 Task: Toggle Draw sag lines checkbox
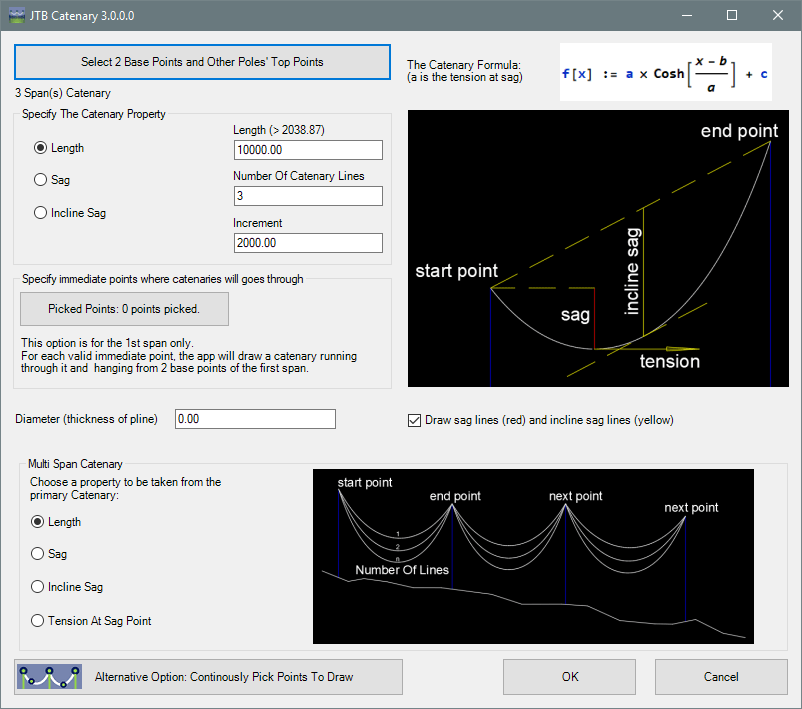[x=414, y=420]
